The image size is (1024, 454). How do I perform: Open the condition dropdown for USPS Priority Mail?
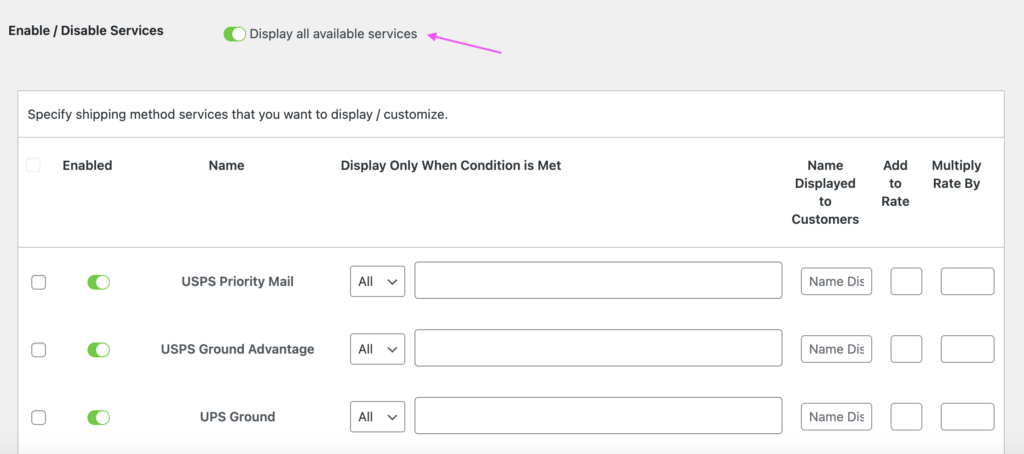coord(377,282)
